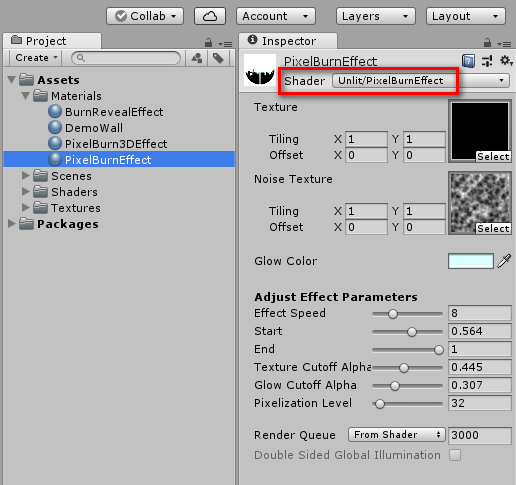Screen dimensions: 516x485
Task: Click the Glow Cutoff Alpha slider
Action: (x=407, y=386)
